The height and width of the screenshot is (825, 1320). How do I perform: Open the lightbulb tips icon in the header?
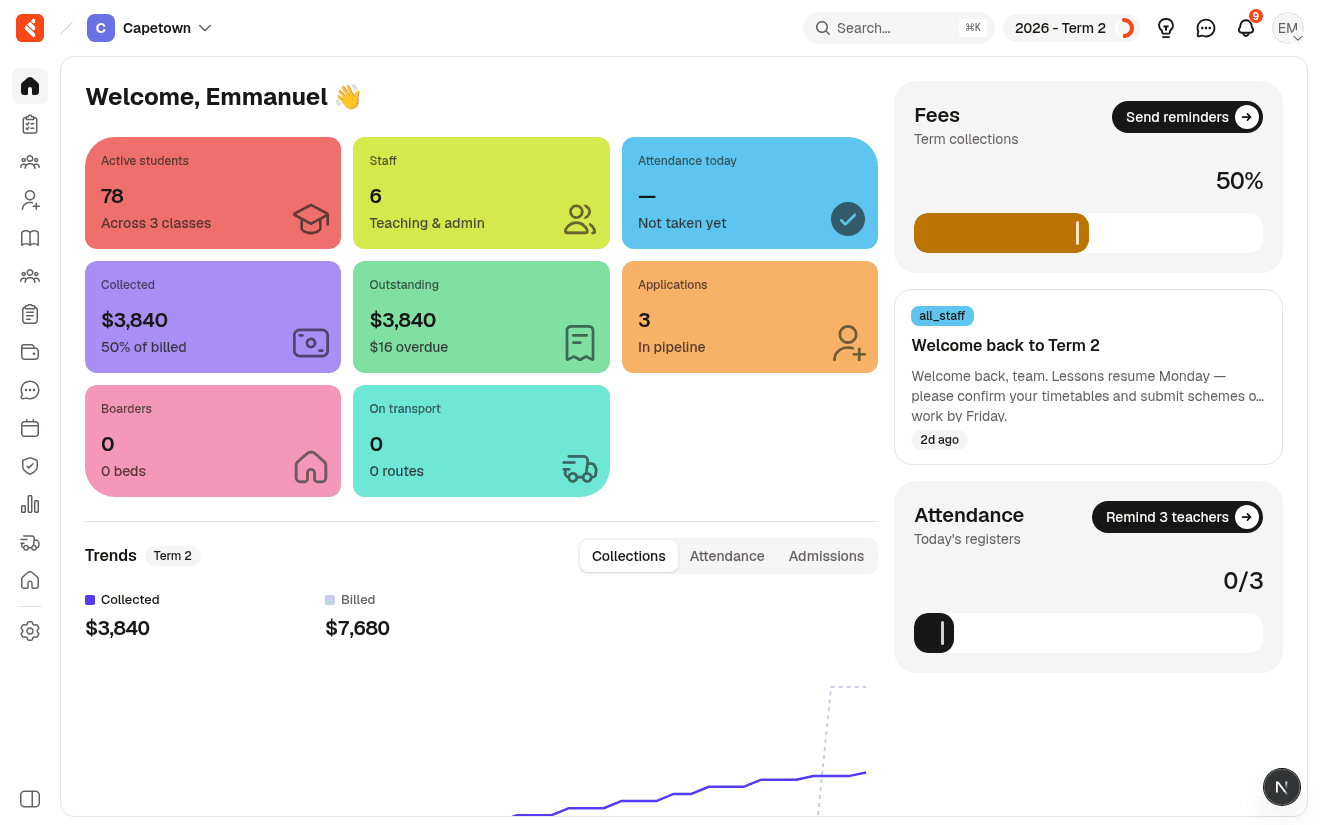point(1166,28)
